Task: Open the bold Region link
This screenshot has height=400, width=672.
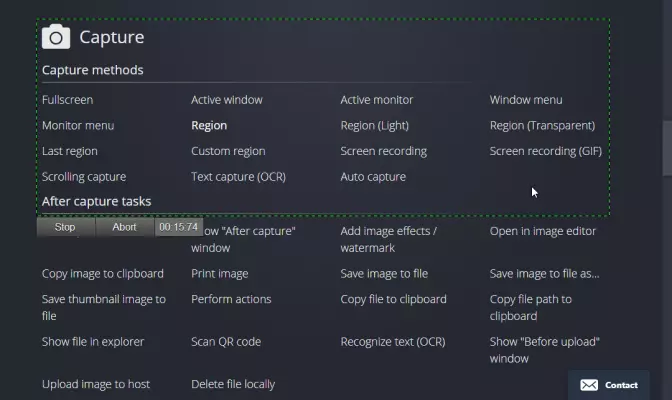Action: click(x=209, y=126)
